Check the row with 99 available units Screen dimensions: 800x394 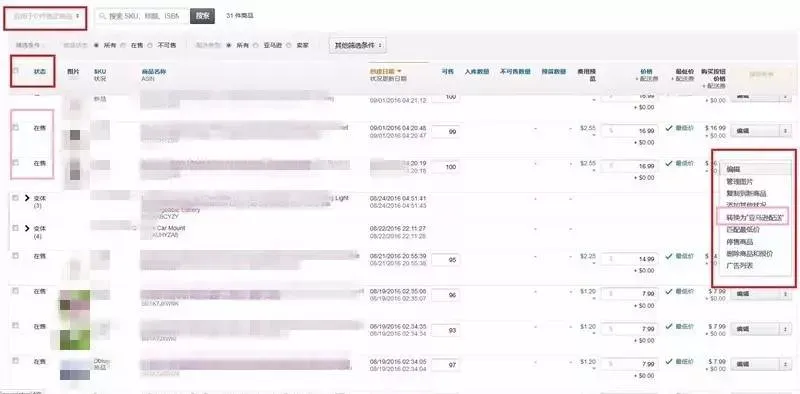pyautogui.click(x=15, y=128)
